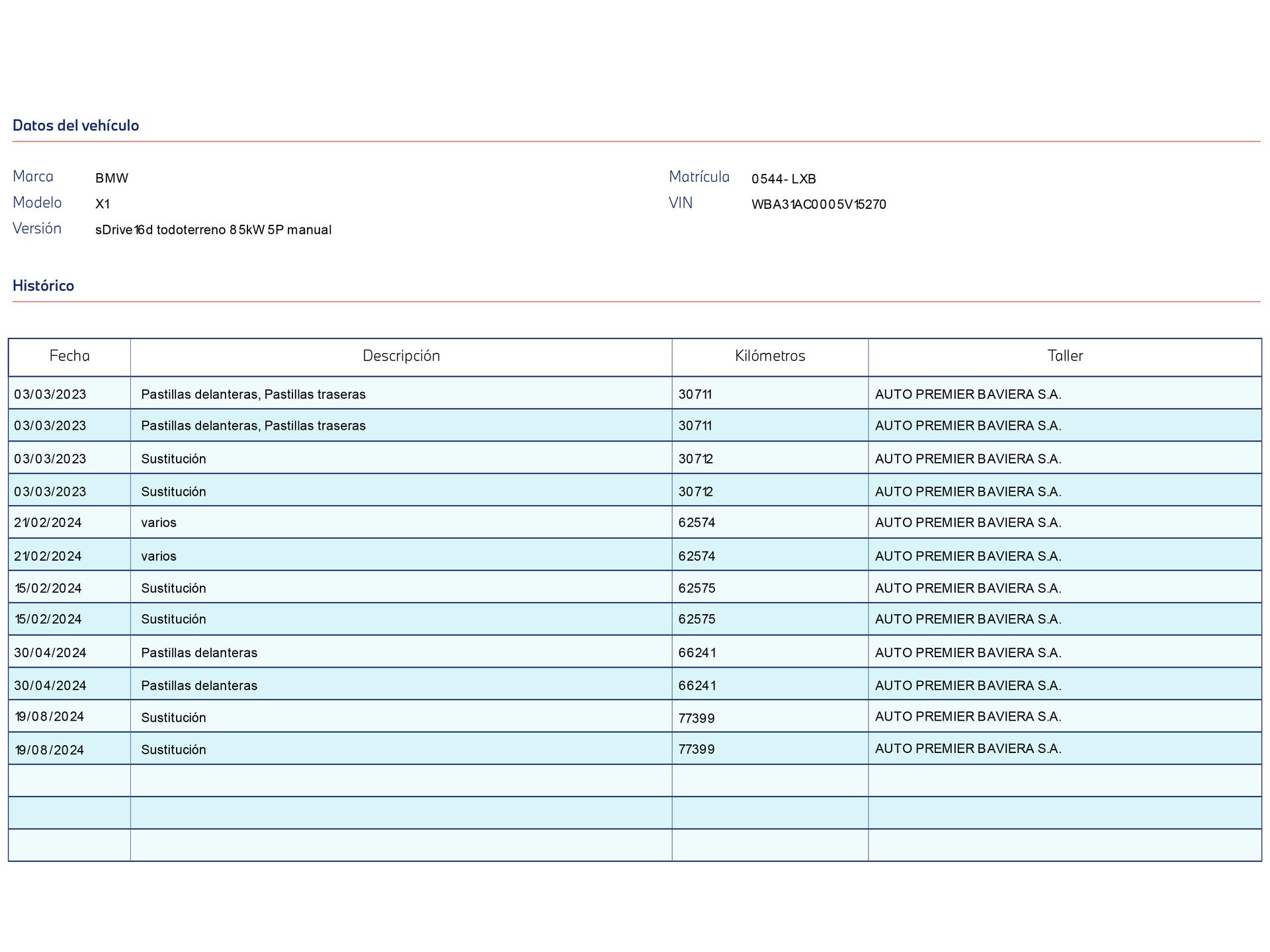Click the plate number '0544- LXB'
The image size is (1270, 952).
pyautogui.click(x=784, y=179)
